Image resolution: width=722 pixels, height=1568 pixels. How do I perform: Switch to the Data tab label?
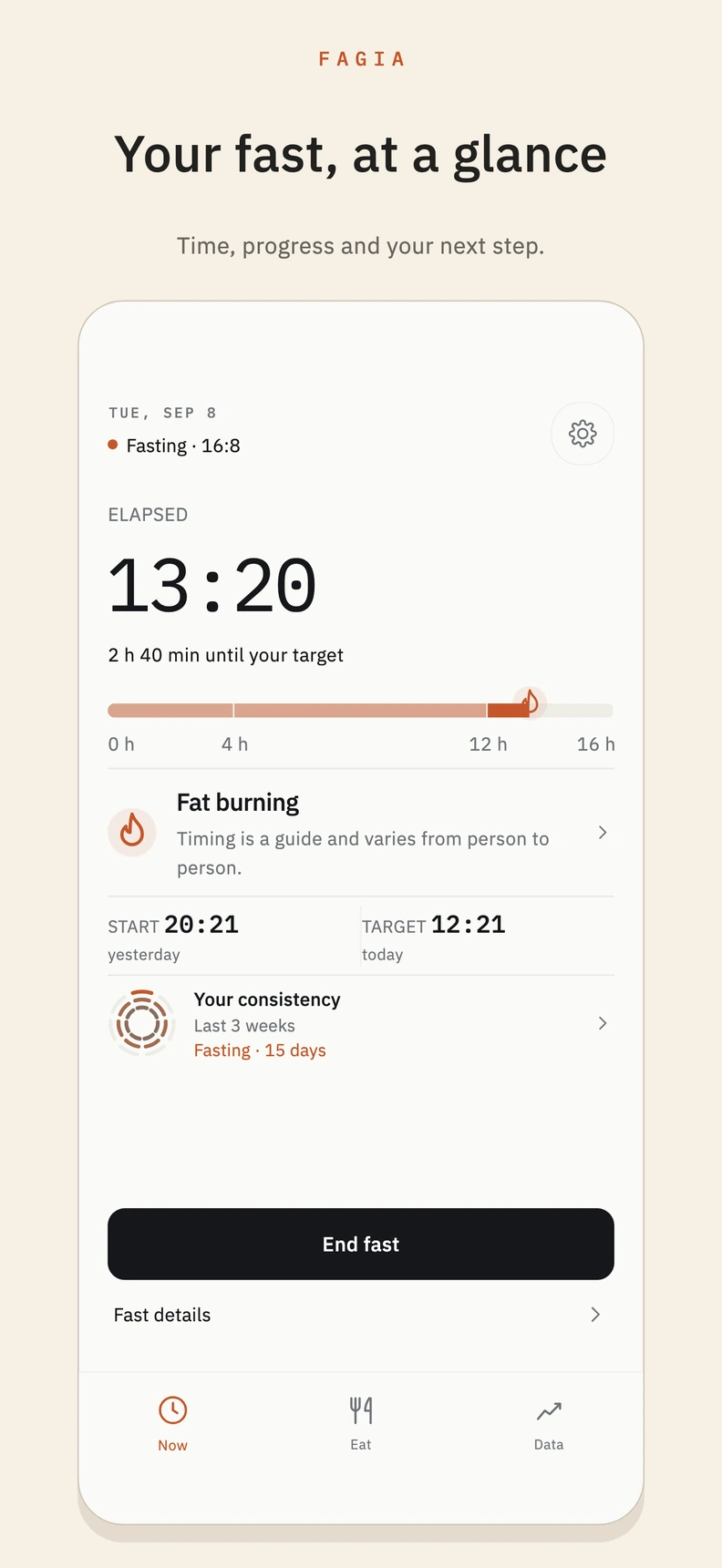[549, 1444]
